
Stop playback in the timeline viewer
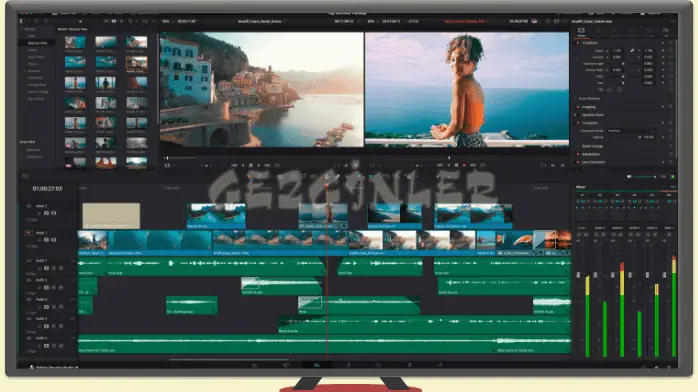456,165
